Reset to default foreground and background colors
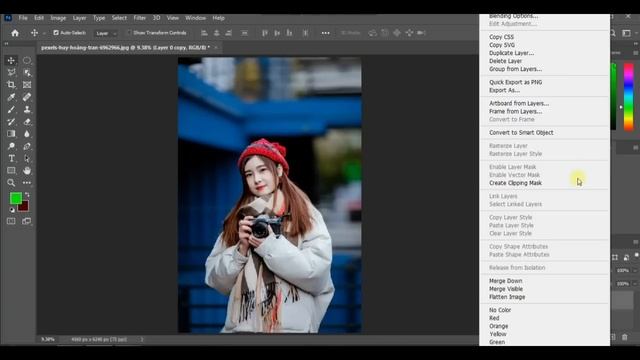The image size is (640, 360). (x=12, y=210)
